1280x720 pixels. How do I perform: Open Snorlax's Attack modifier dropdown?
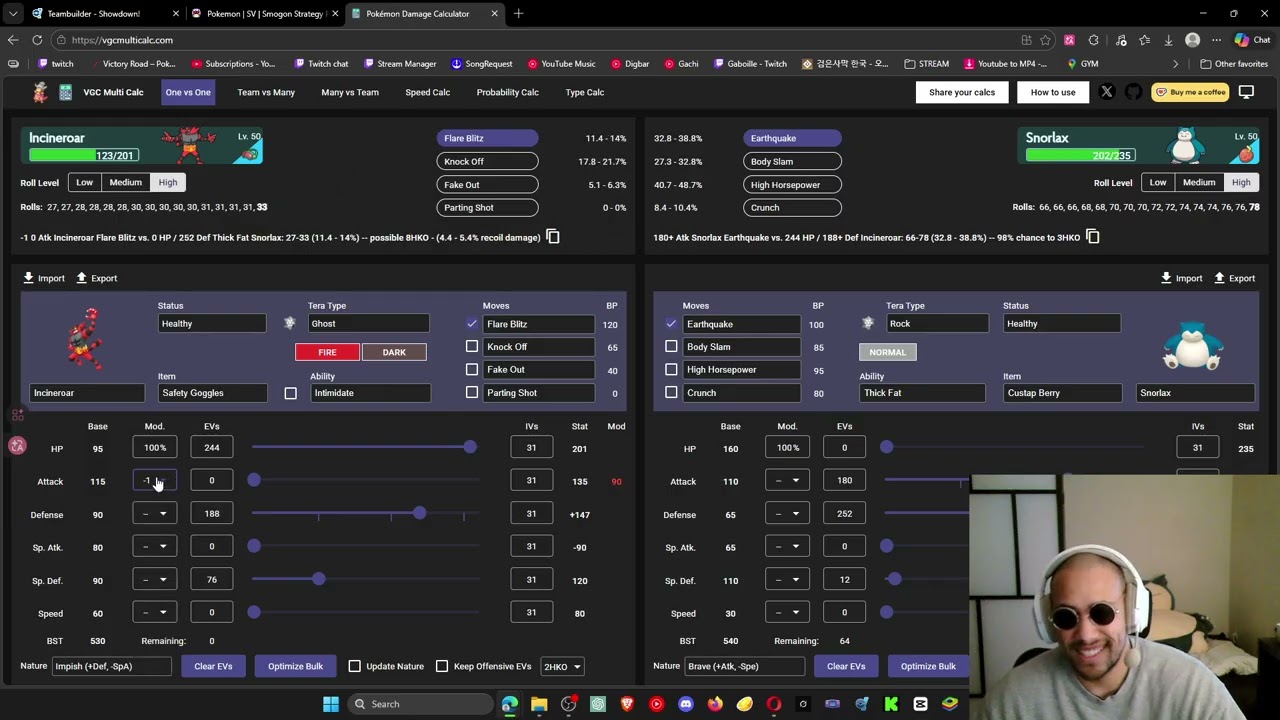coord(787,481)
